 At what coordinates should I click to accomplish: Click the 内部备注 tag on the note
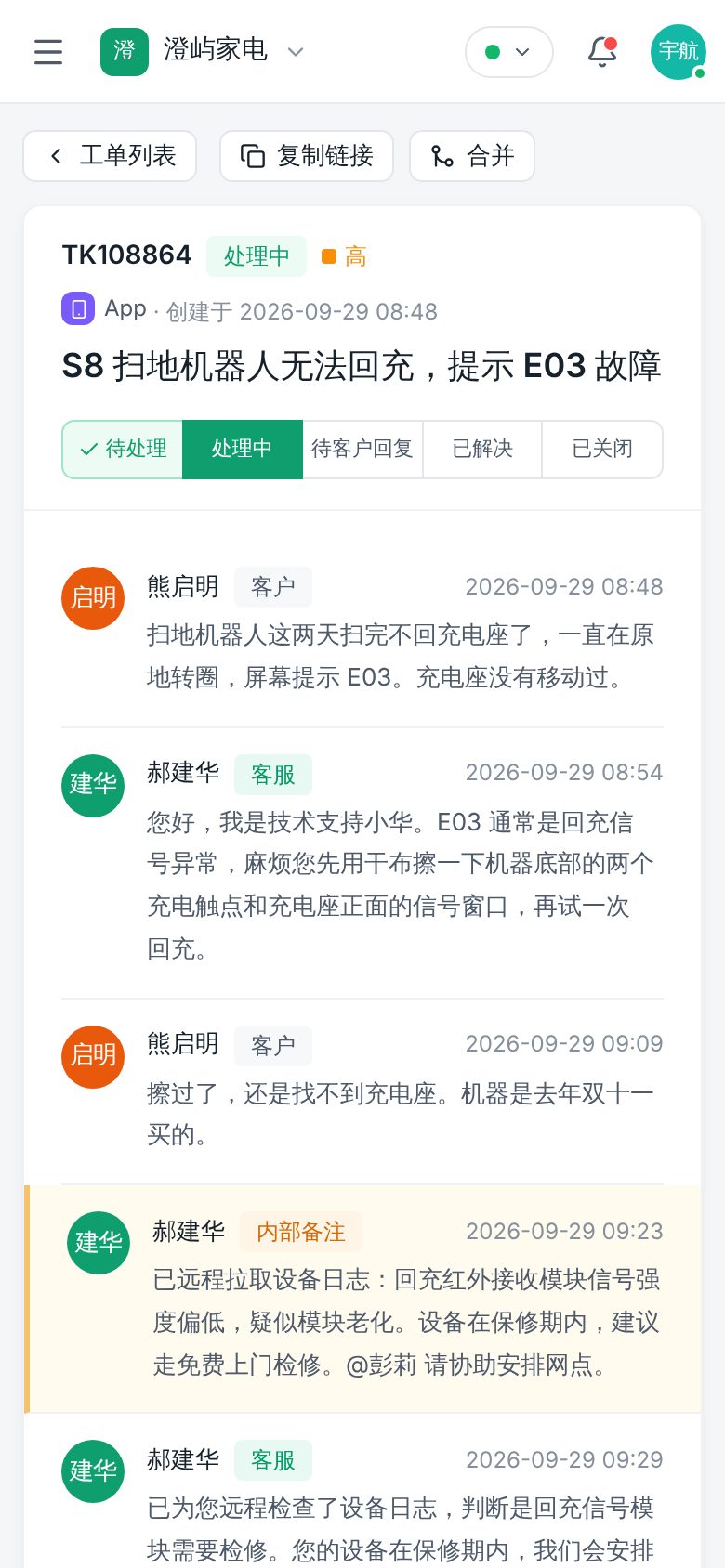pyautogui.click(x=301, y=1232)
